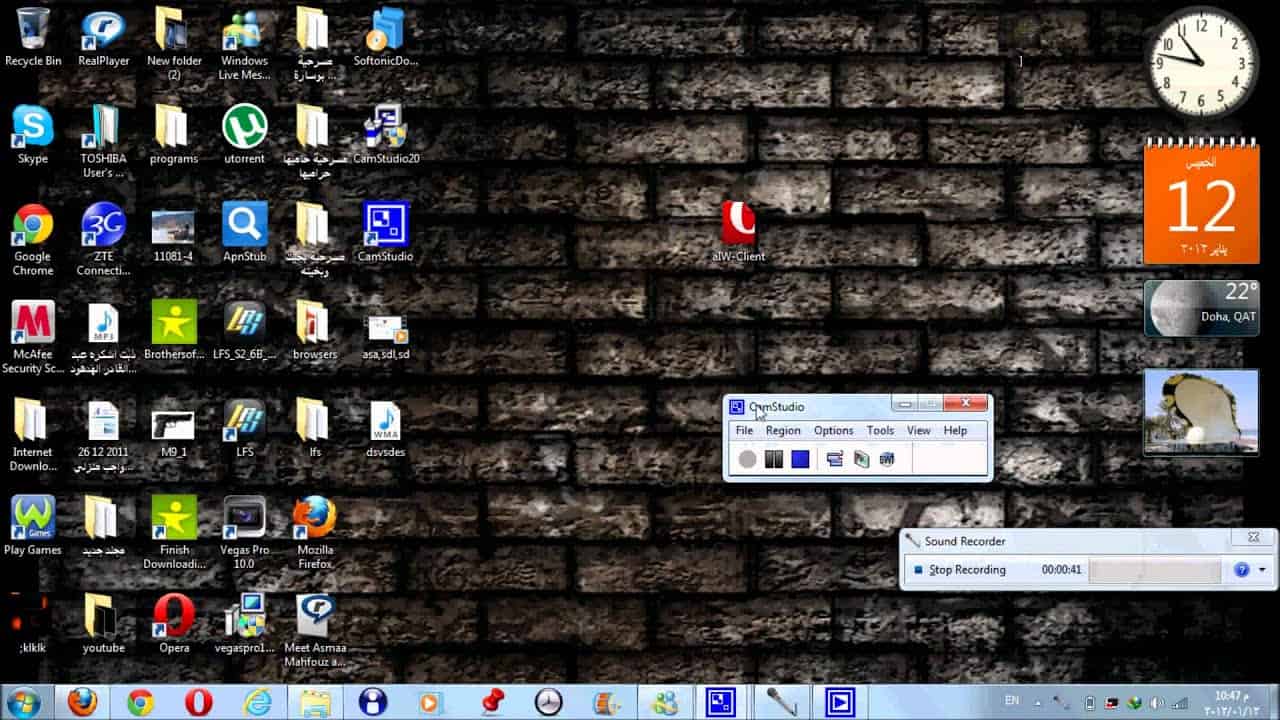Select the Record to SWF icon
Screen dimensions: 1280x720
coord(886,459)
